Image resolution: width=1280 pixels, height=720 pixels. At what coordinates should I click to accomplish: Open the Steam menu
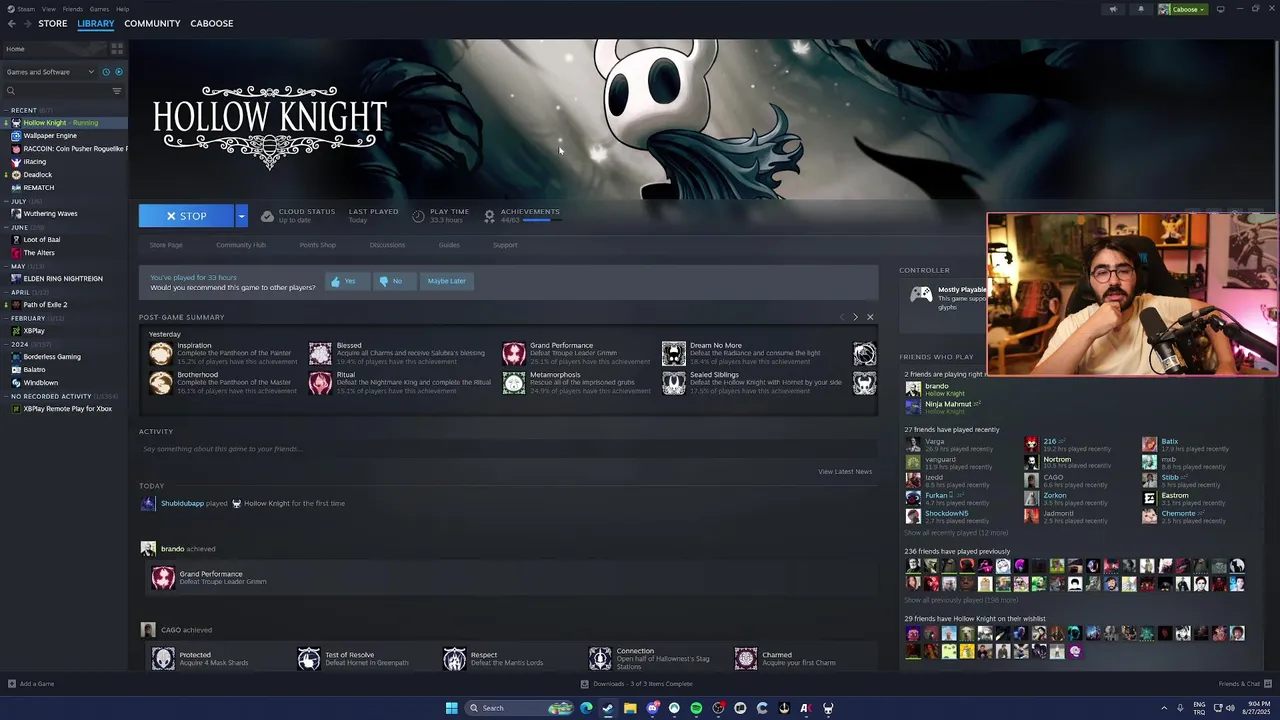click(x=26, y=9)
